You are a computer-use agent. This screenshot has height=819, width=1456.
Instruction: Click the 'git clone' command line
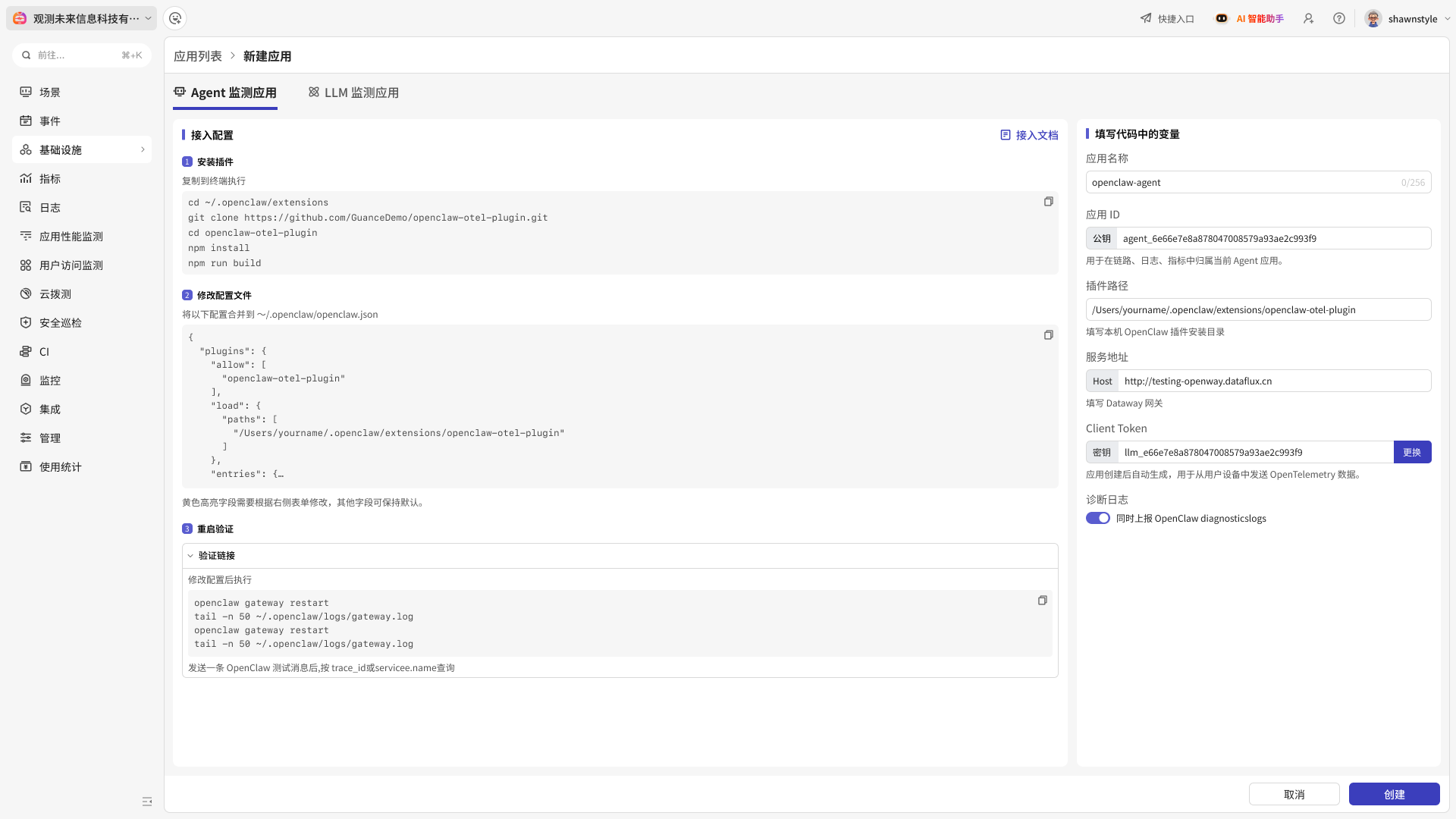click(368, 218)
